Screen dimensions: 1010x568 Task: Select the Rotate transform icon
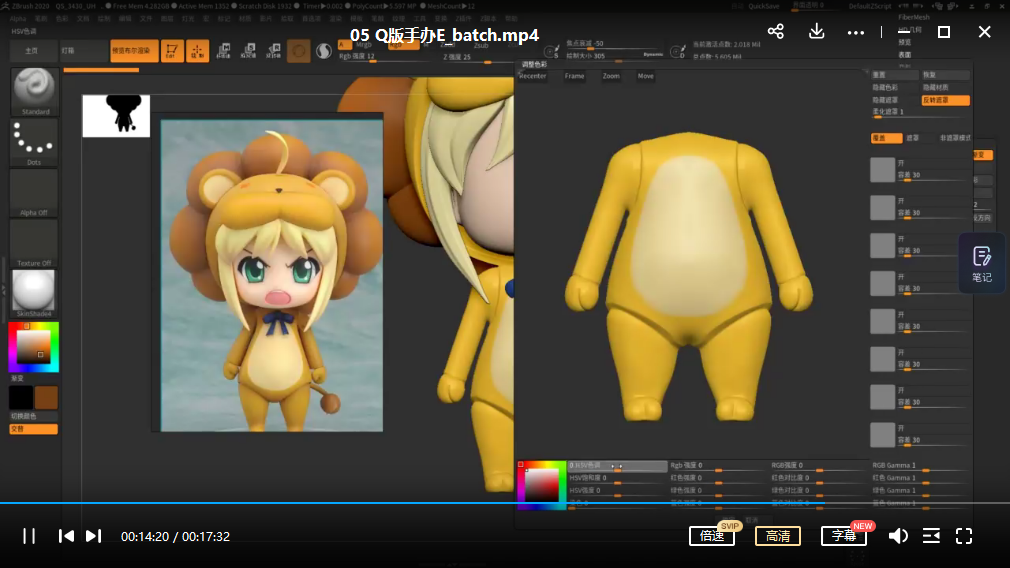tap(274, 51)
